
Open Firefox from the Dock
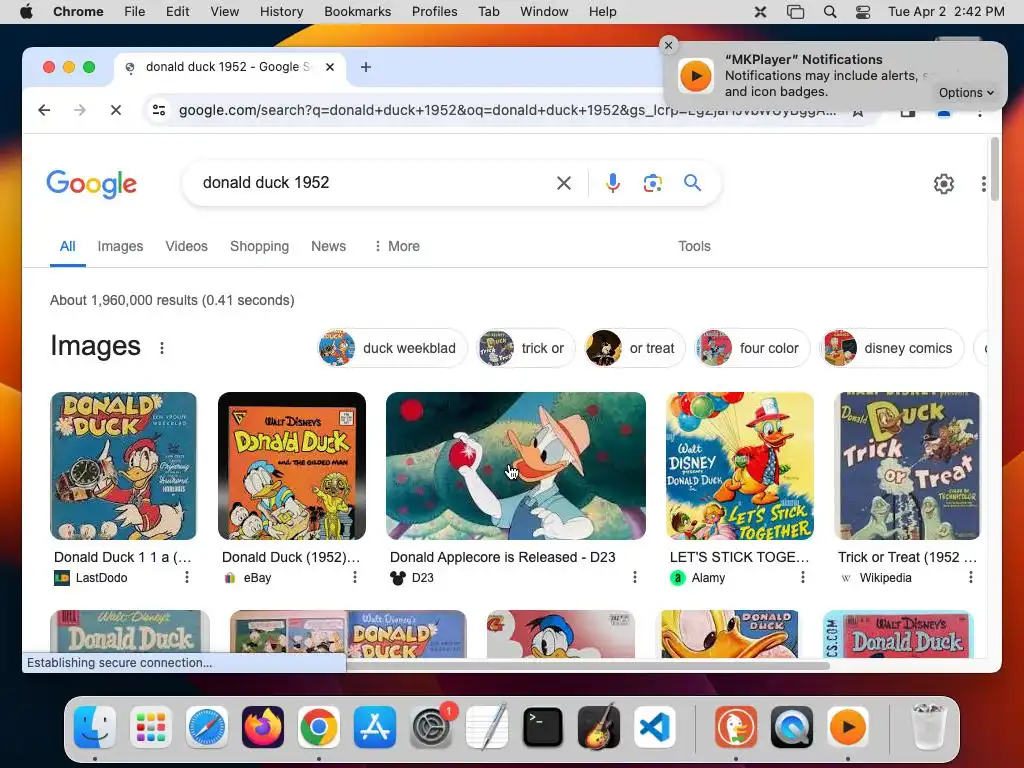[x=263, y=727]
